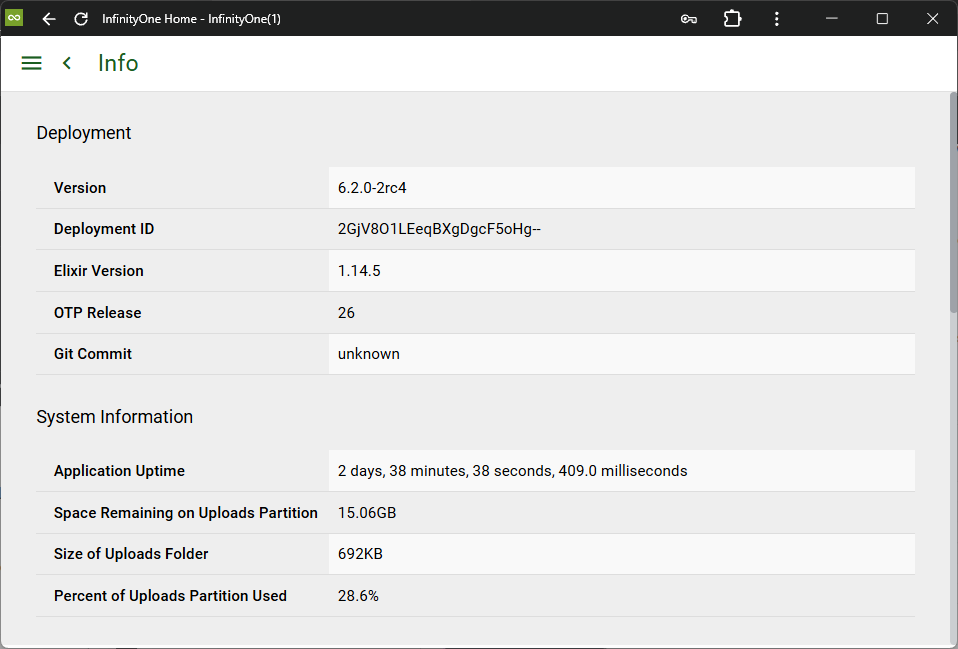Click the browser back arrow in title bar
This screenshot has width=958, height=649.
[x=49, y=19]
